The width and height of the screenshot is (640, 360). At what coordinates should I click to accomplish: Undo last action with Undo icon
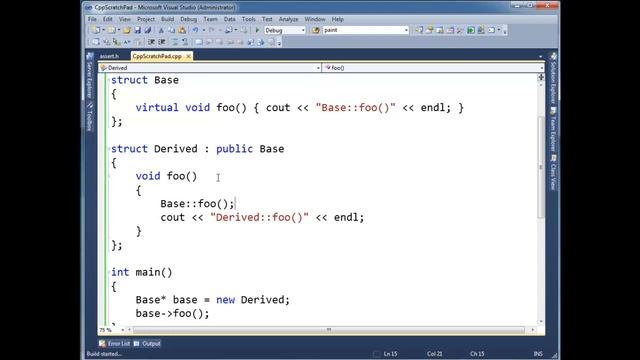click(x=196, y=30)
